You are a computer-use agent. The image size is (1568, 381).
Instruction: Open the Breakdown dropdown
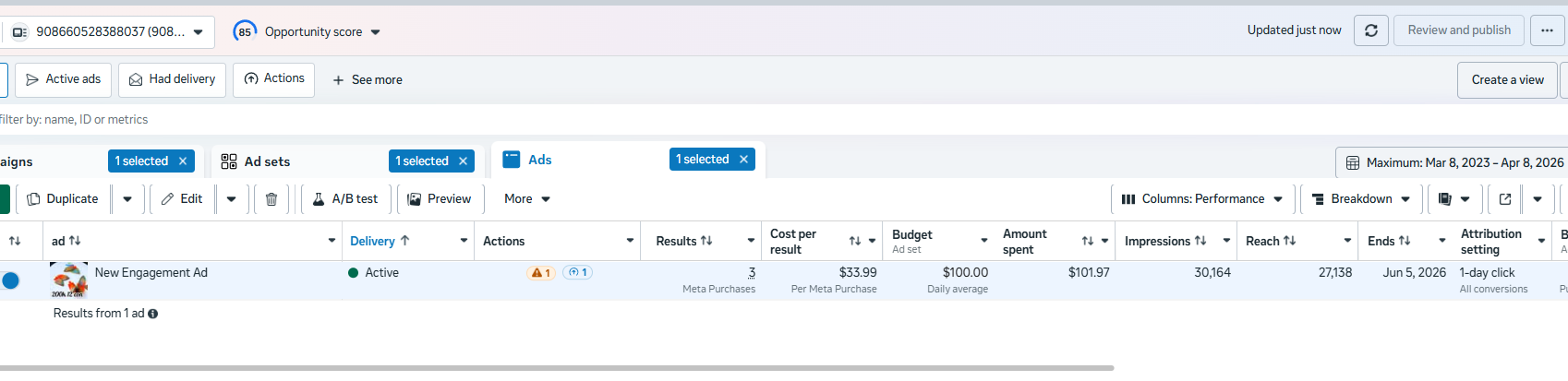click(1362, 199)
